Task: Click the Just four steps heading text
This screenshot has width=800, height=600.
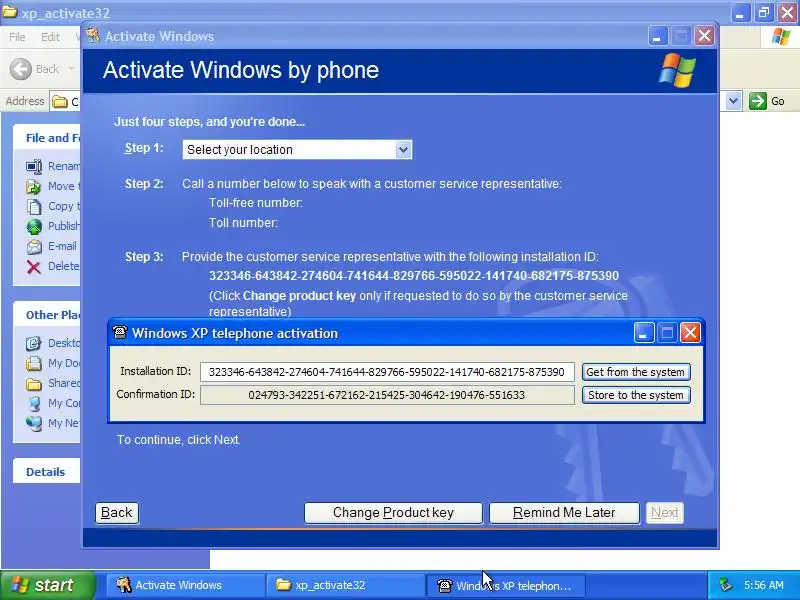Action: coord(209,122)
